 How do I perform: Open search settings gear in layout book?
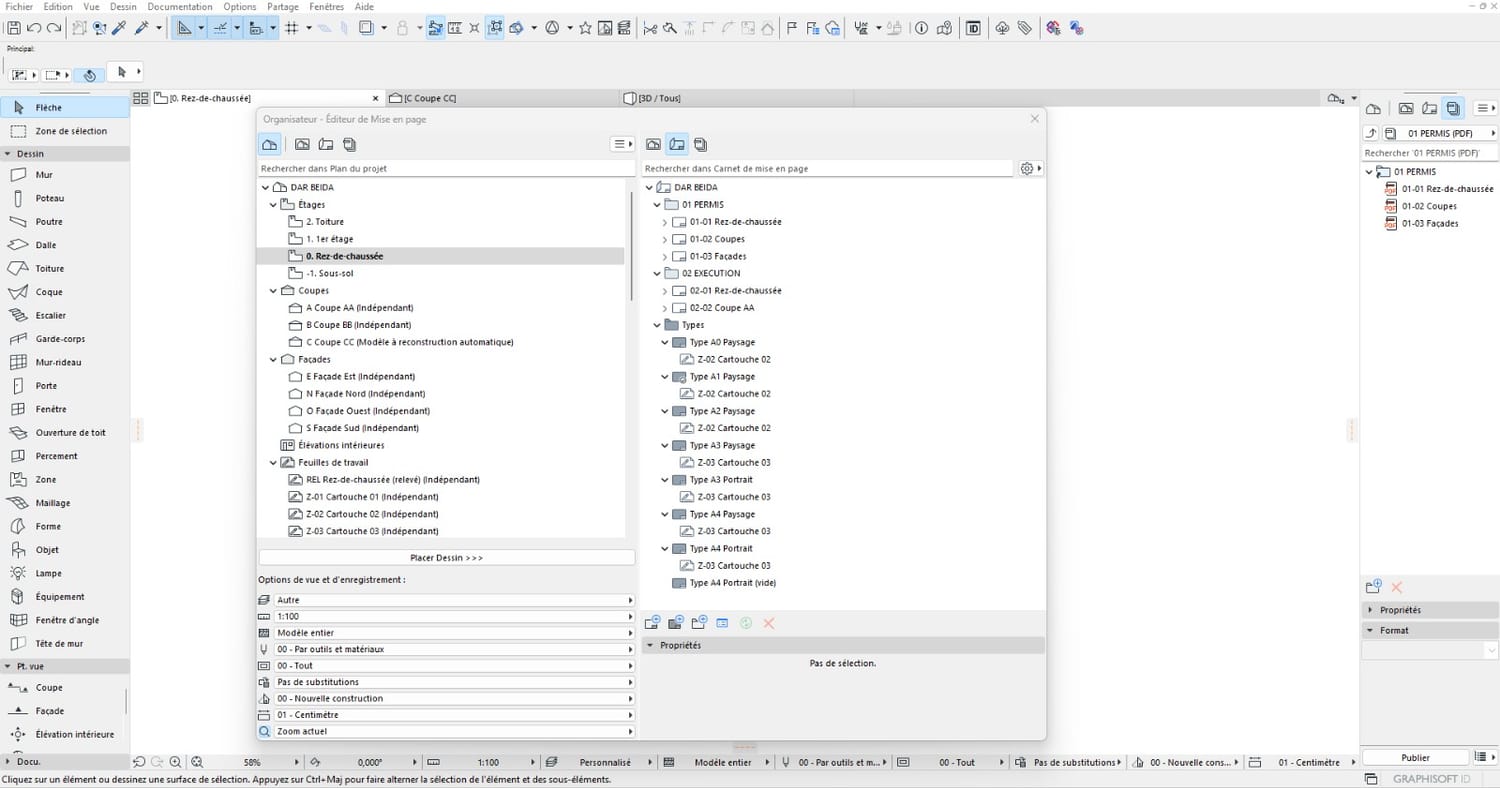(1026, 169)
